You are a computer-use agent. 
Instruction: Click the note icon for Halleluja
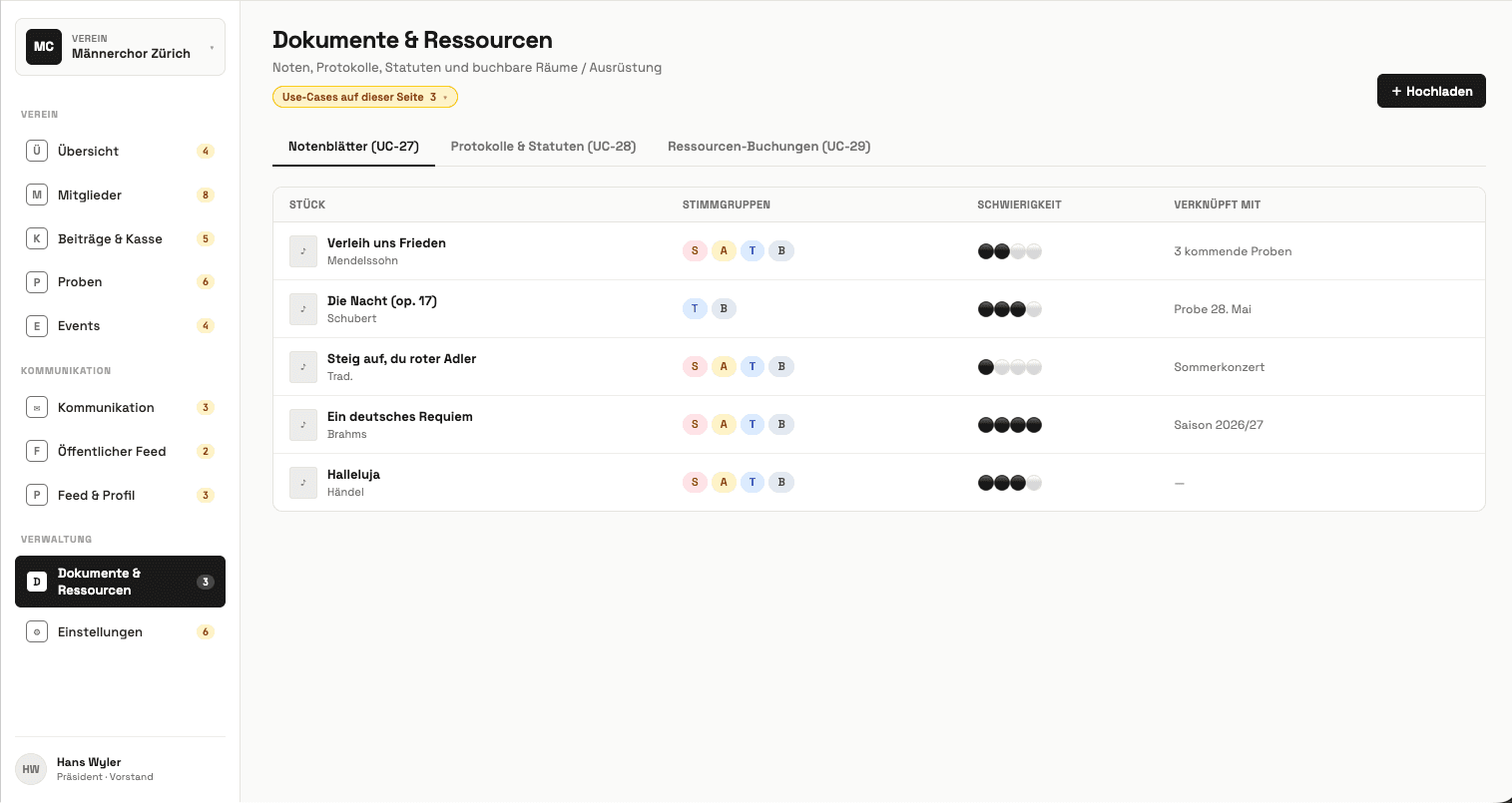[x=303, y=483]
